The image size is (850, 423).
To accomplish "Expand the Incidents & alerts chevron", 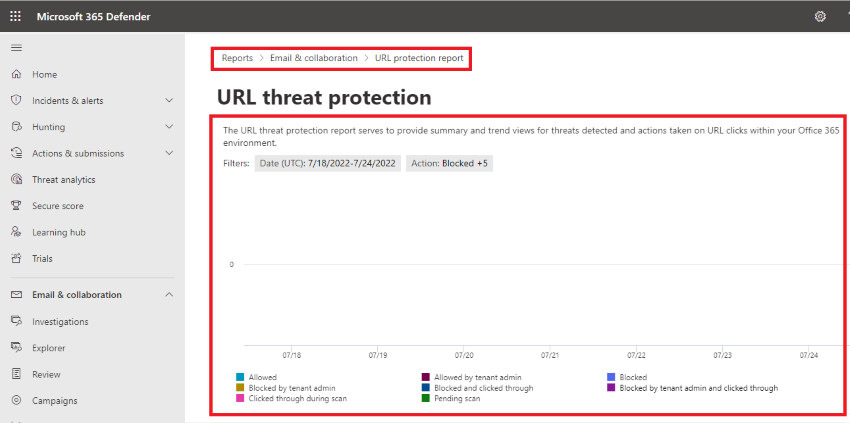I will (x=169, y=101).
